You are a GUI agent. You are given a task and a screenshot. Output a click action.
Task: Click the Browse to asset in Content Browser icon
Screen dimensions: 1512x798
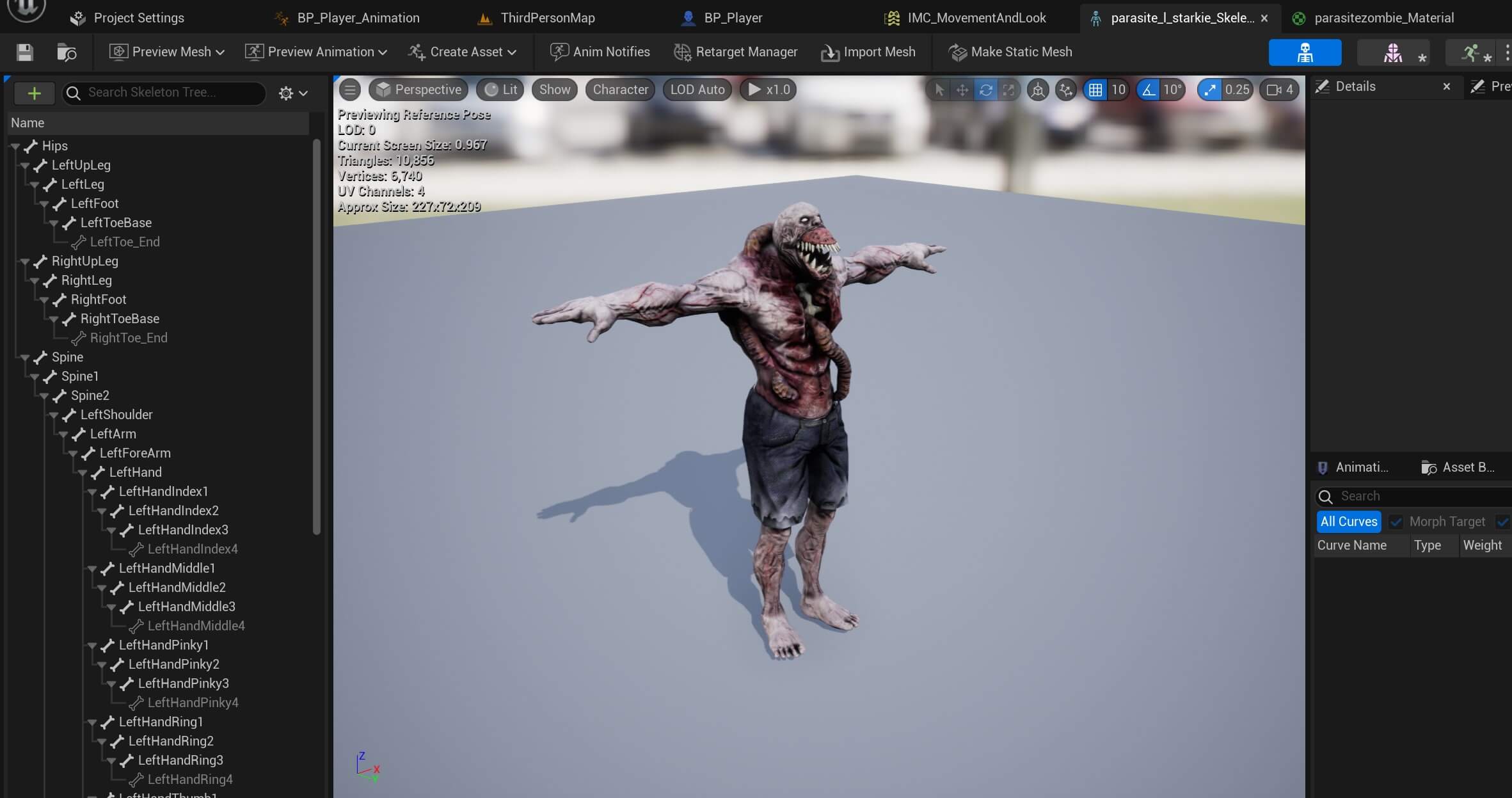click(67, 52)
